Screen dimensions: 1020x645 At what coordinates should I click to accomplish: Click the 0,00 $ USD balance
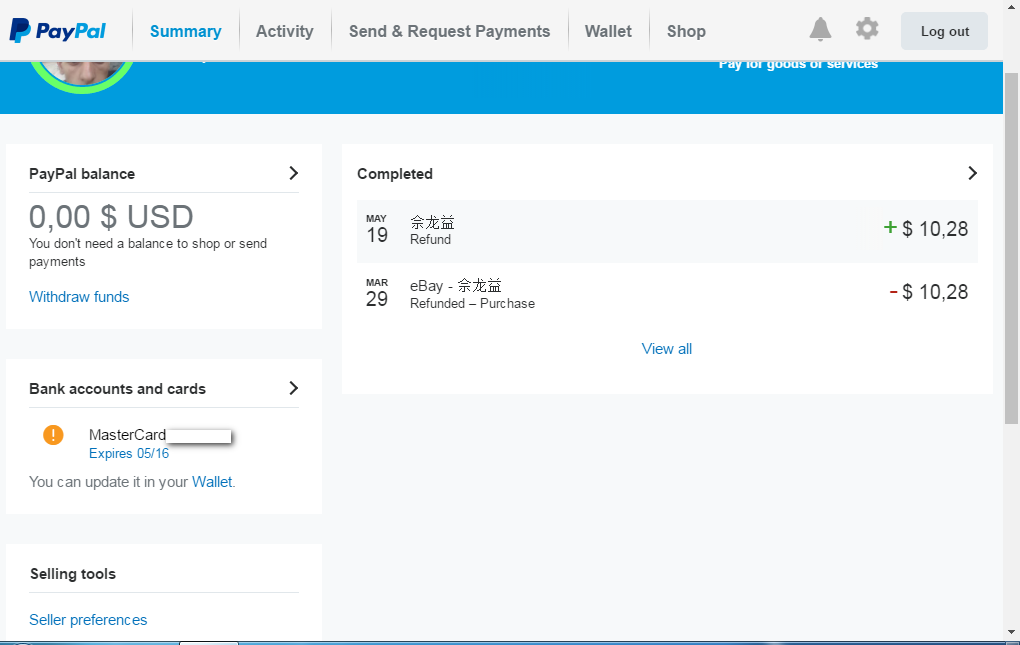tap(111, 217)
